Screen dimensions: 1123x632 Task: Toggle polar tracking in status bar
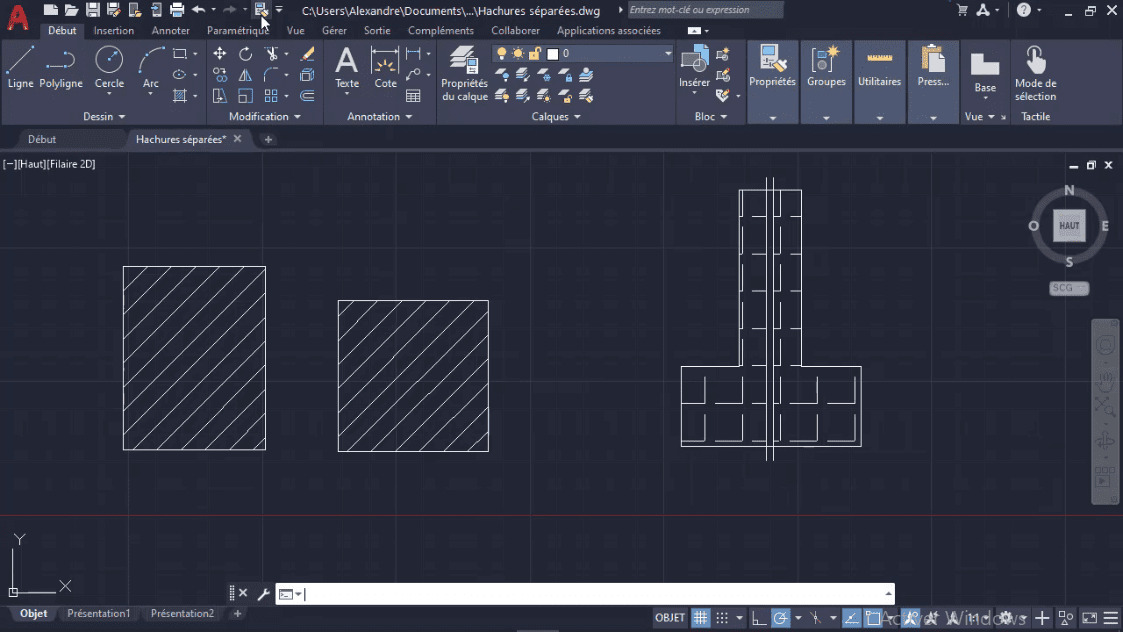pyautogui.click(x=781, y=617)
